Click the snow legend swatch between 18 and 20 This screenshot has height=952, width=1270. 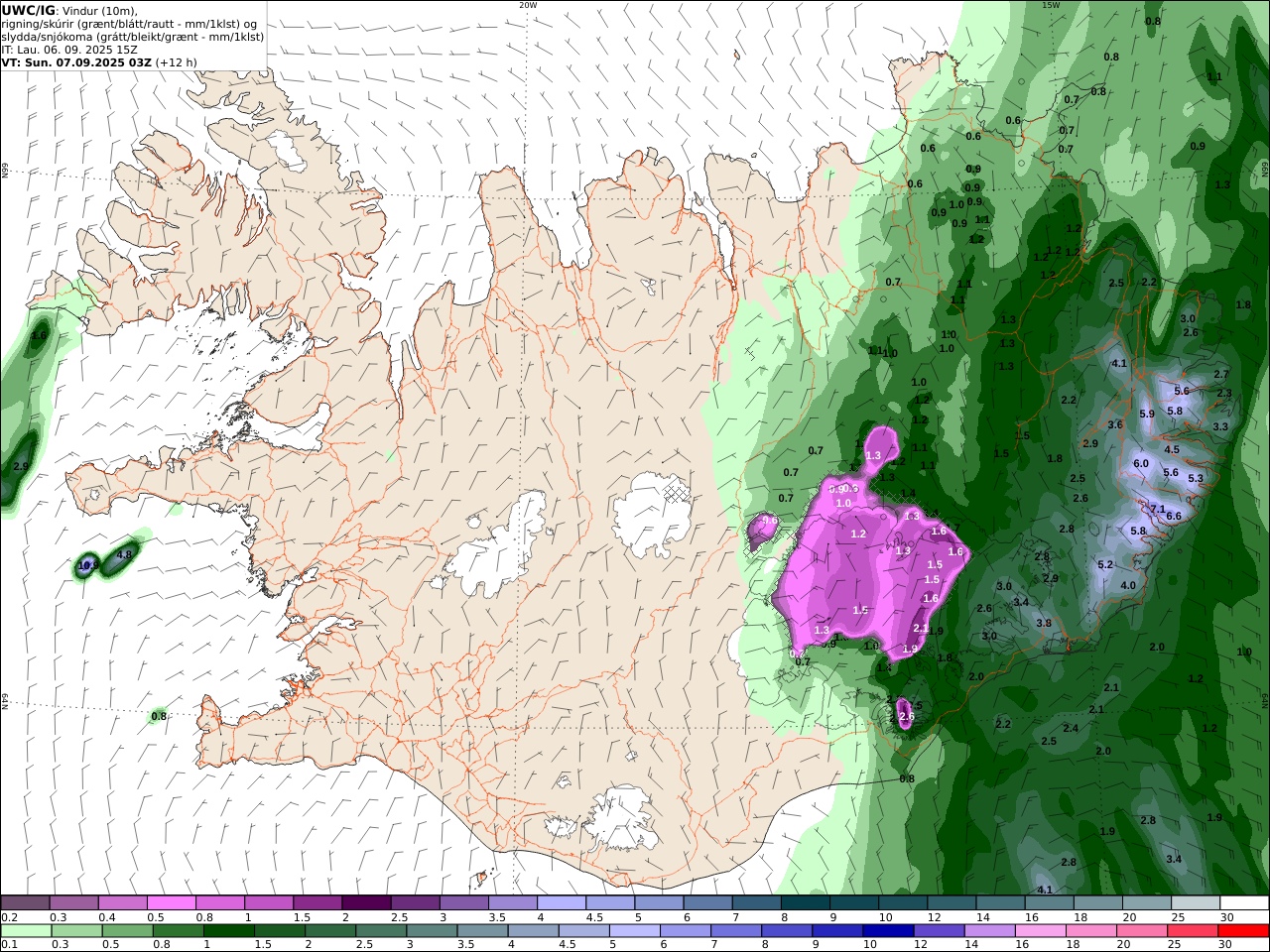click(1098, 902)
